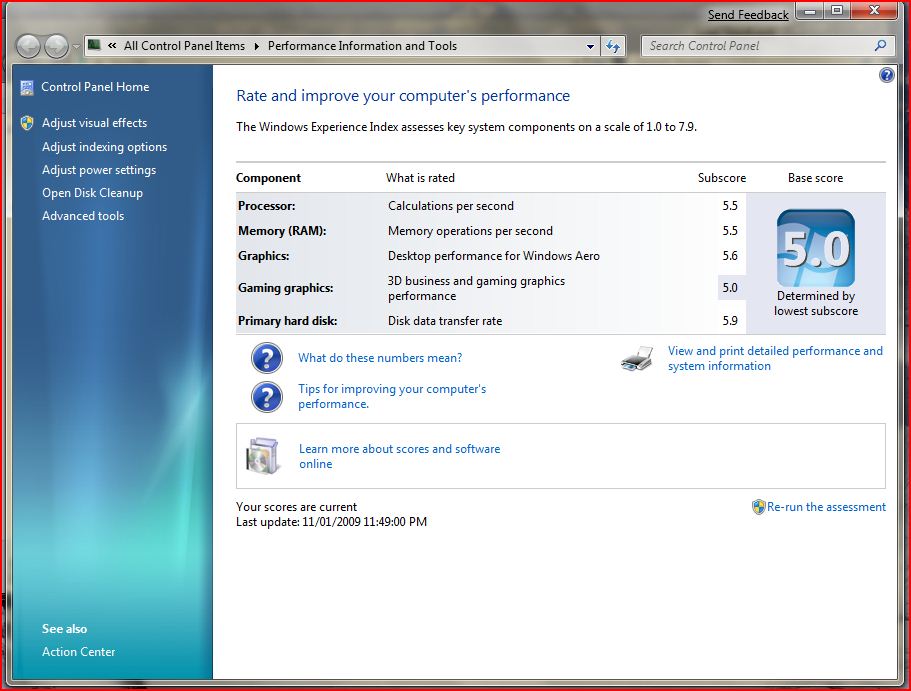Open help using the blue question mark icon
Viewport: 911px width, 691px height.
coord(887,74)
